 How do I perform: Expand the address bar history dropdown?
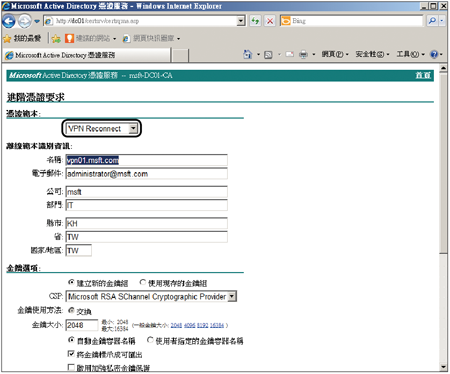pyautogui.click(x=241, y=21)
